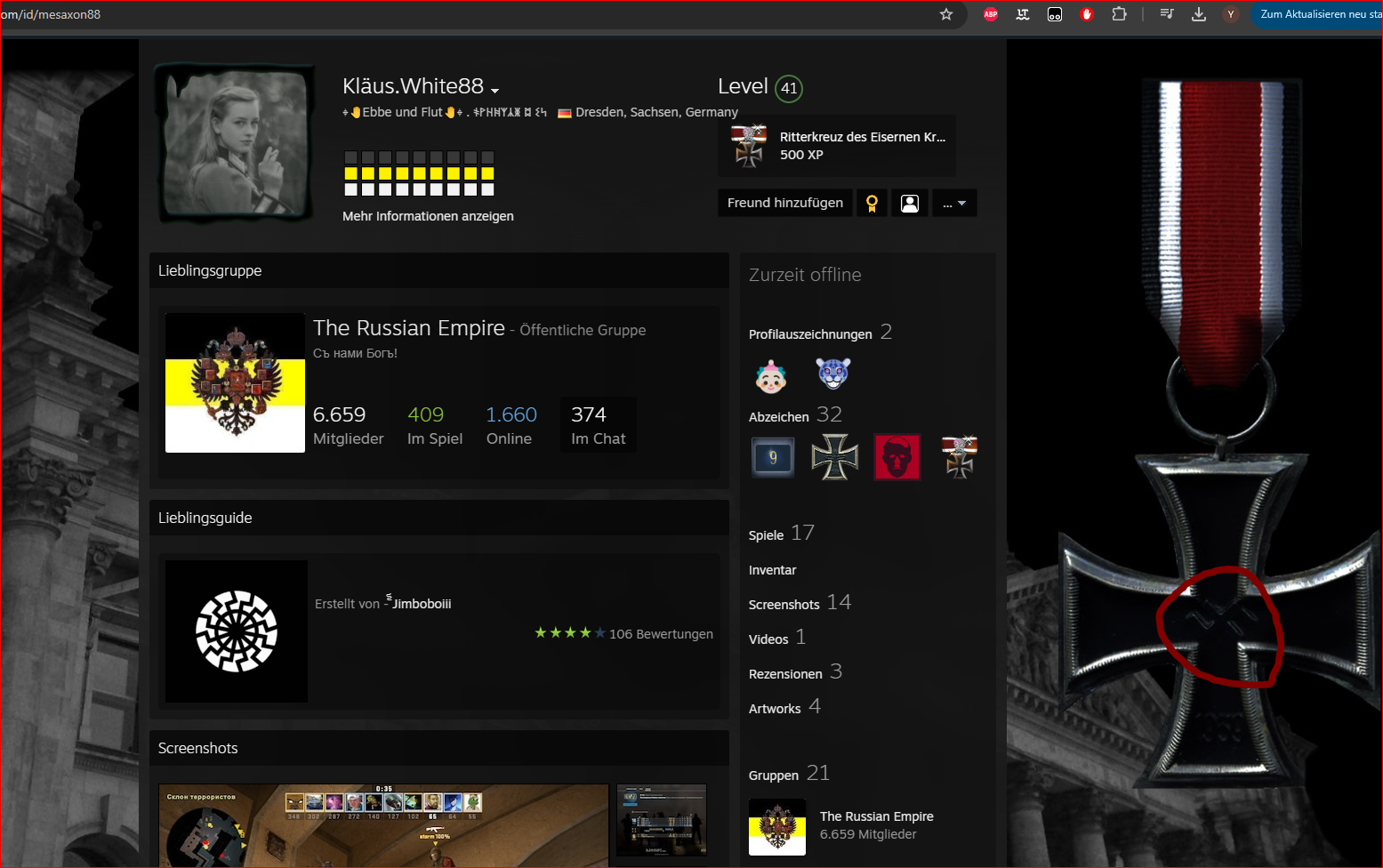The width and height of the screenshot is (1383, 868).
Task: Open the three-dots more options dropdown
Action: pyautogui.click(x=954, y=204)
